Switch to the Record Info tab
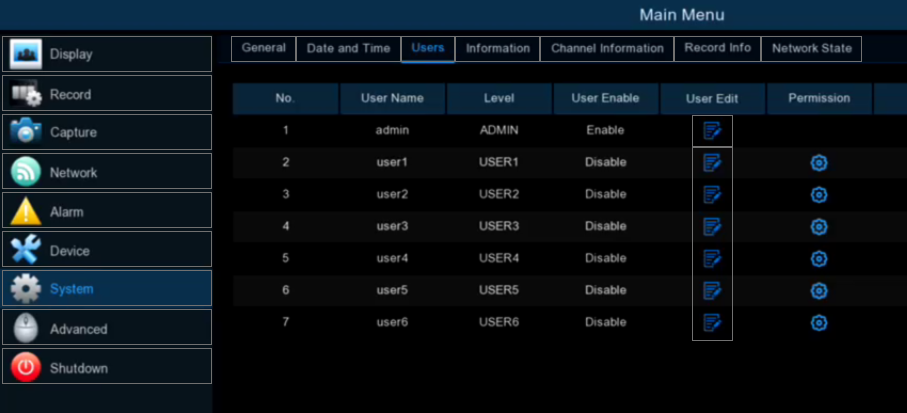This screenshot has height=413, width=907. 717,49
